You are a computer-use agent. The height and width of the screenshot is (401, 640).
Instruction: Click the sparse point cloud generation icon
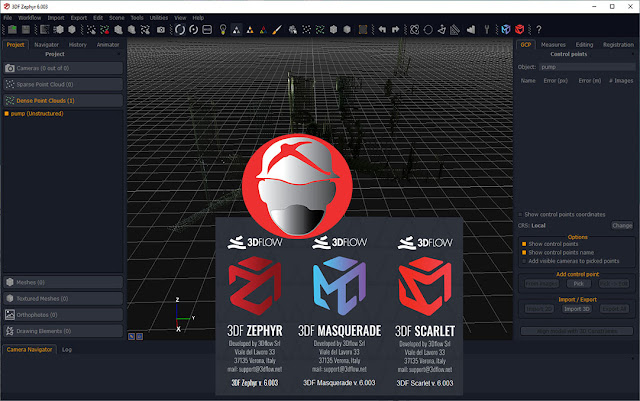pyautogui.click(x=91, y=30)
